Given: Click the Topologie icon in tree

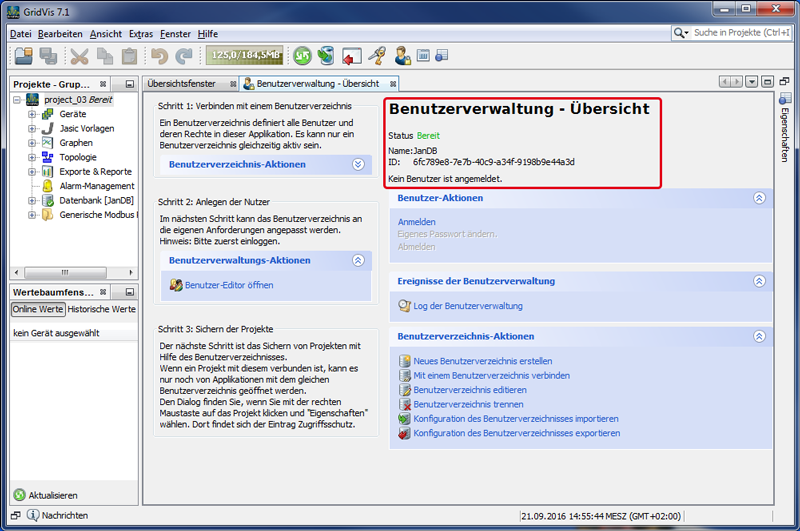Looking at the screenshot, I should (47, 157).
